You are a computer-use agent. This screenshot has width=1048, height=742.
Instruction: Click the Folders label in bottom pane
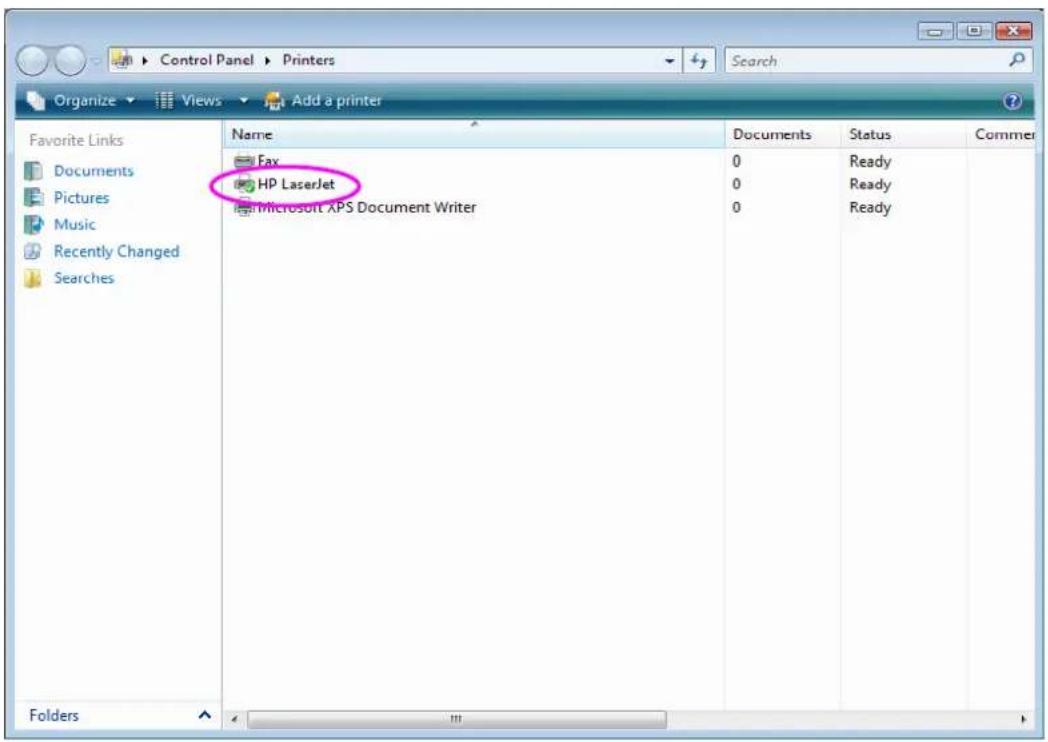pyautogui.click(x=53, y=715)
